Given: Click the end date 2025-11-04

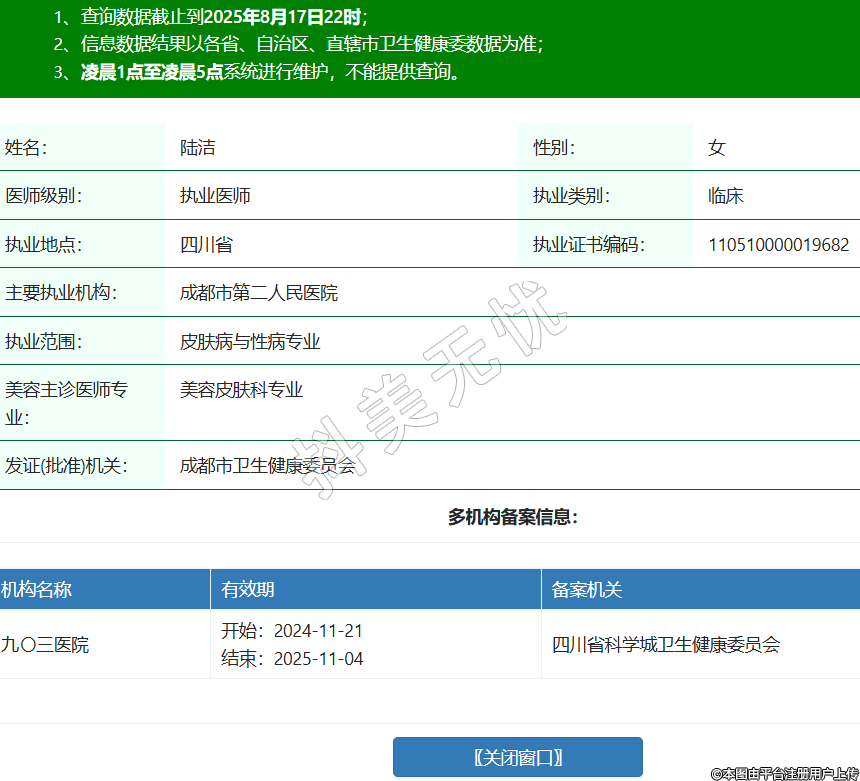Looking at the screenshot, I should pos(318,659).
